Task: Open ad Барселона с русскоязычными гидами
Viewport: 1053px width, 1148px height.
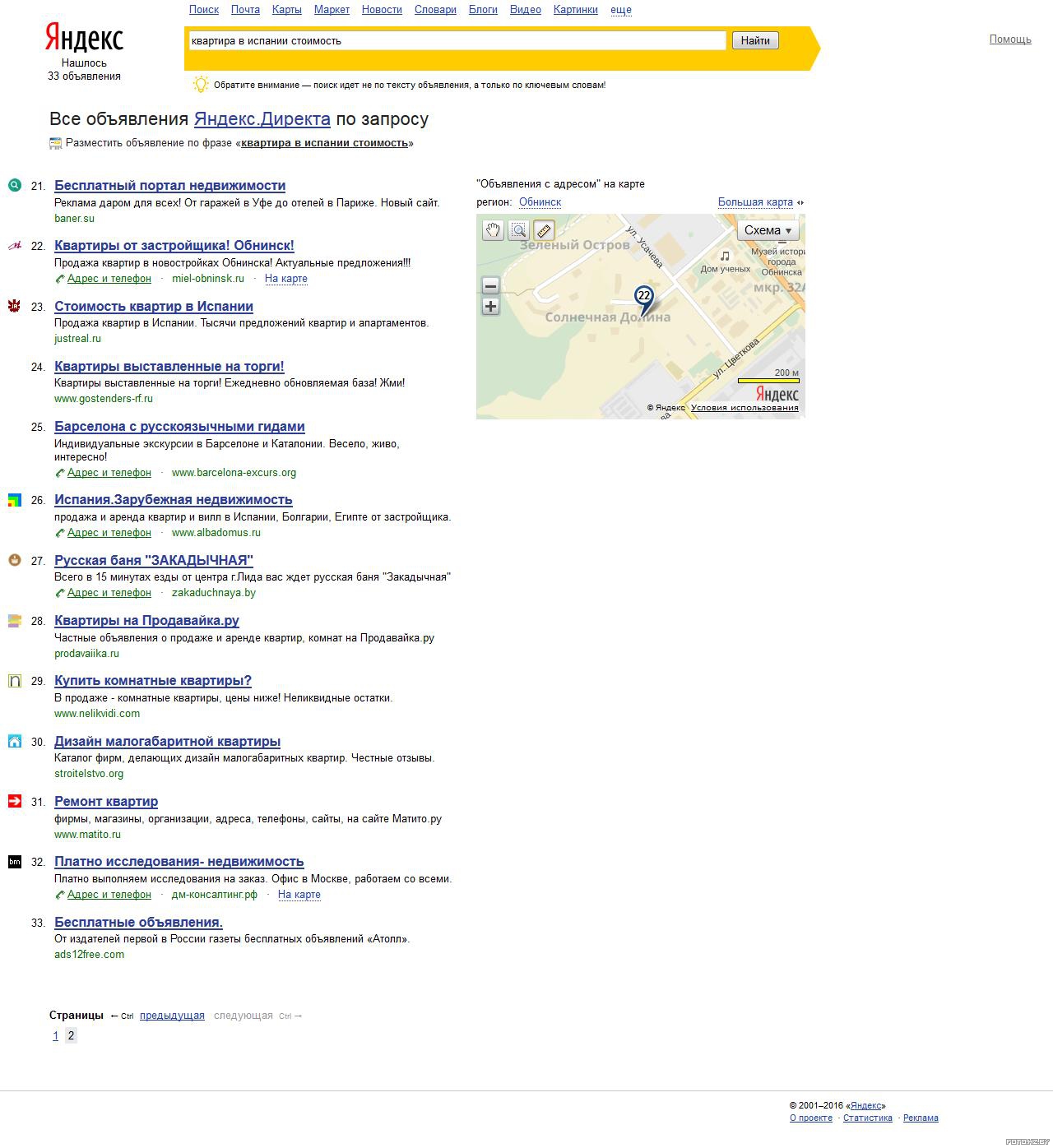Action: point(179,427)
